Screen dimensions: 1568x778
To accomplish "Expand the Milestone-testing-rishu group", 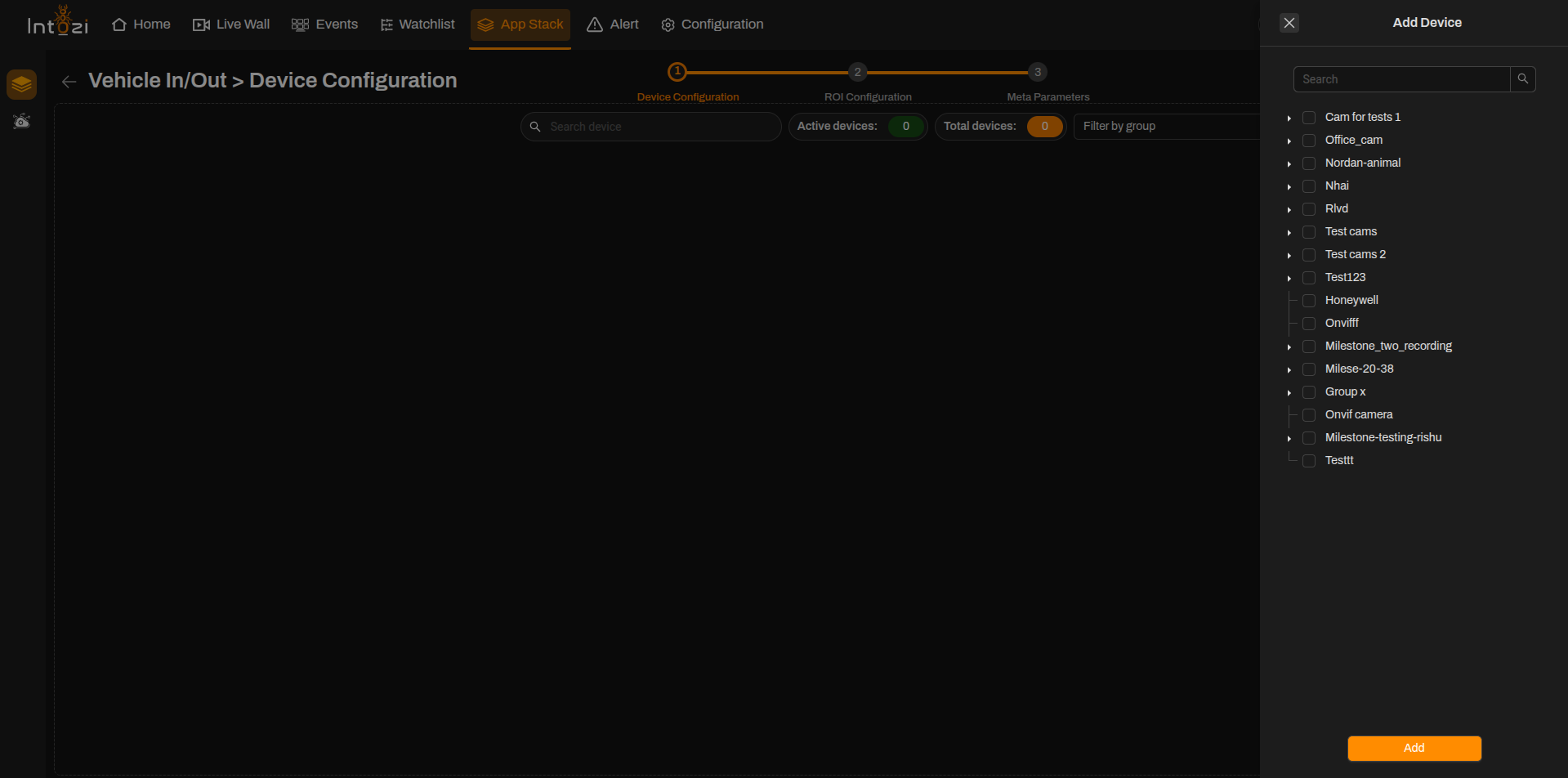I will (1289, 439).
